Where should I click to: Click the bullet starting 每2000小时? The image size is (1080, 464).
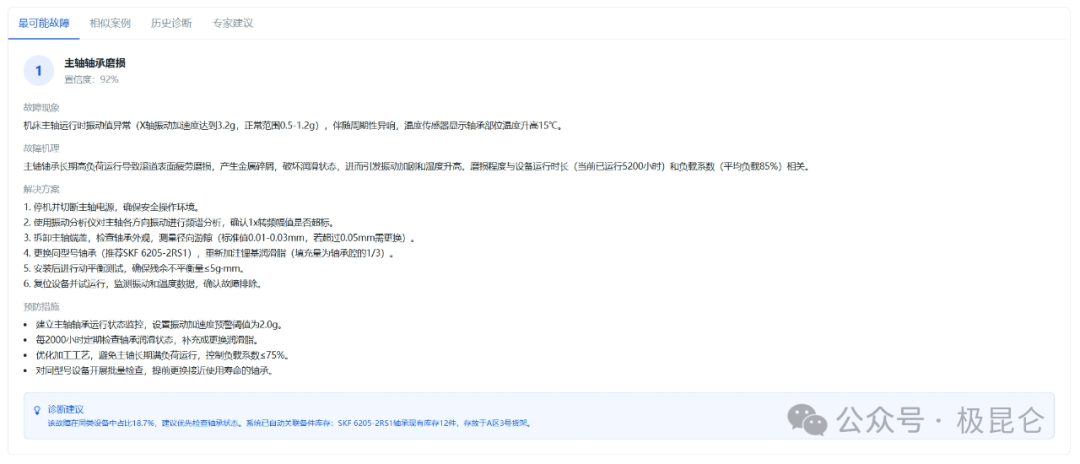[147, 340]
